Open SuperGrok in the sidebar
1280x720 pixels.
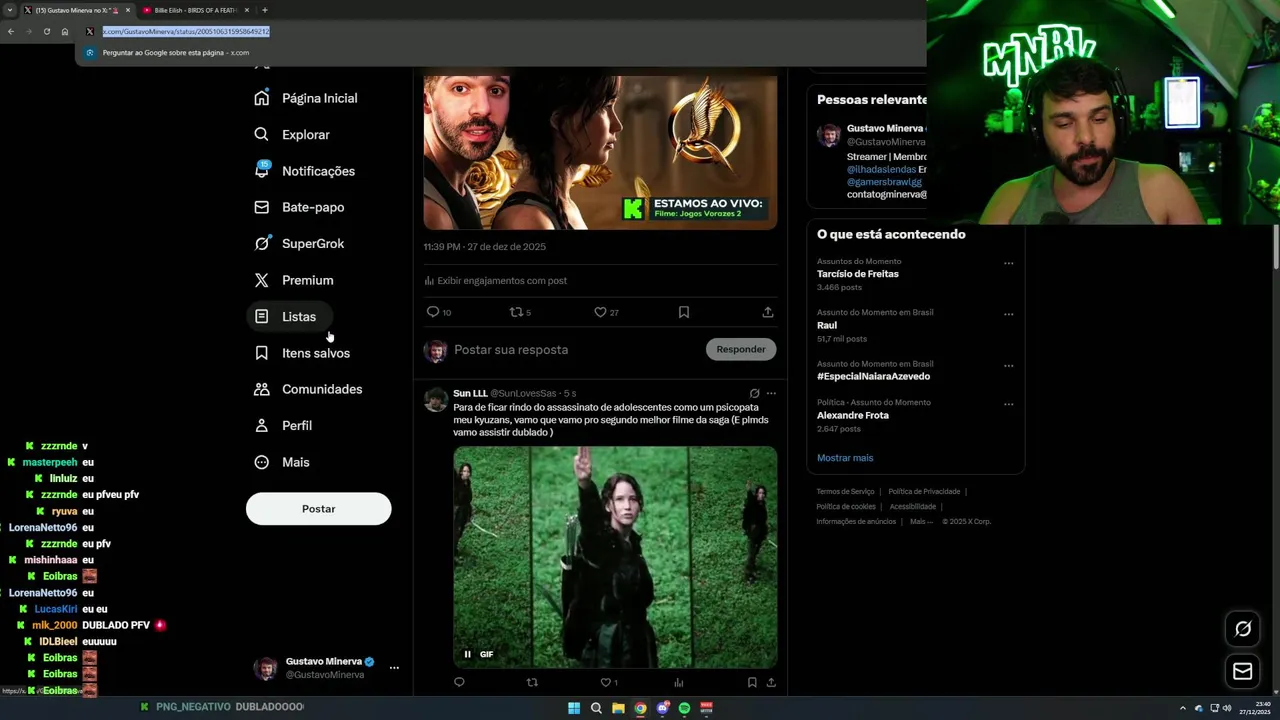tap(299, 244)
